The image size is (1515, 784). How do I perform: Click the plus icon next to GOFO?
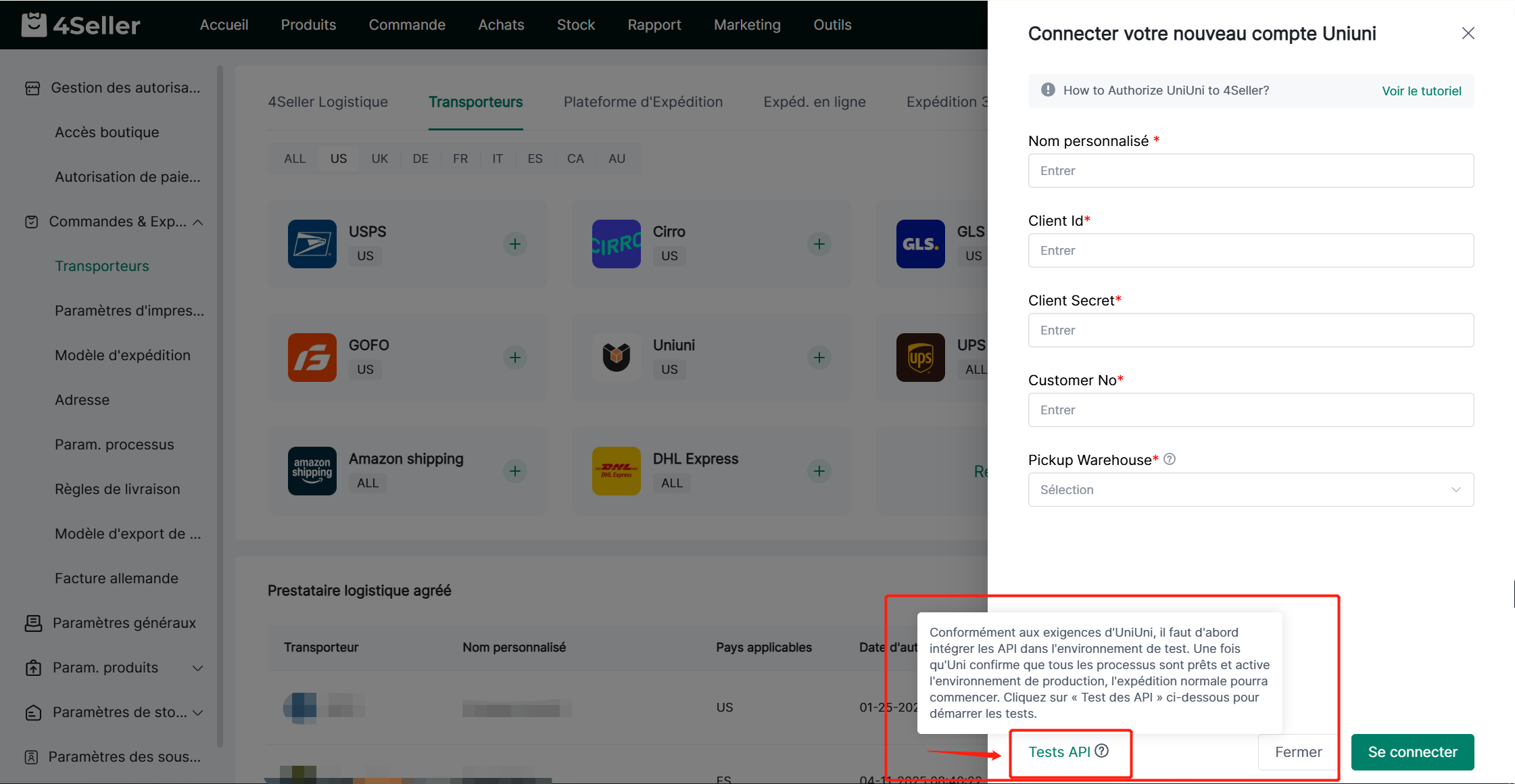click(514, 358)
